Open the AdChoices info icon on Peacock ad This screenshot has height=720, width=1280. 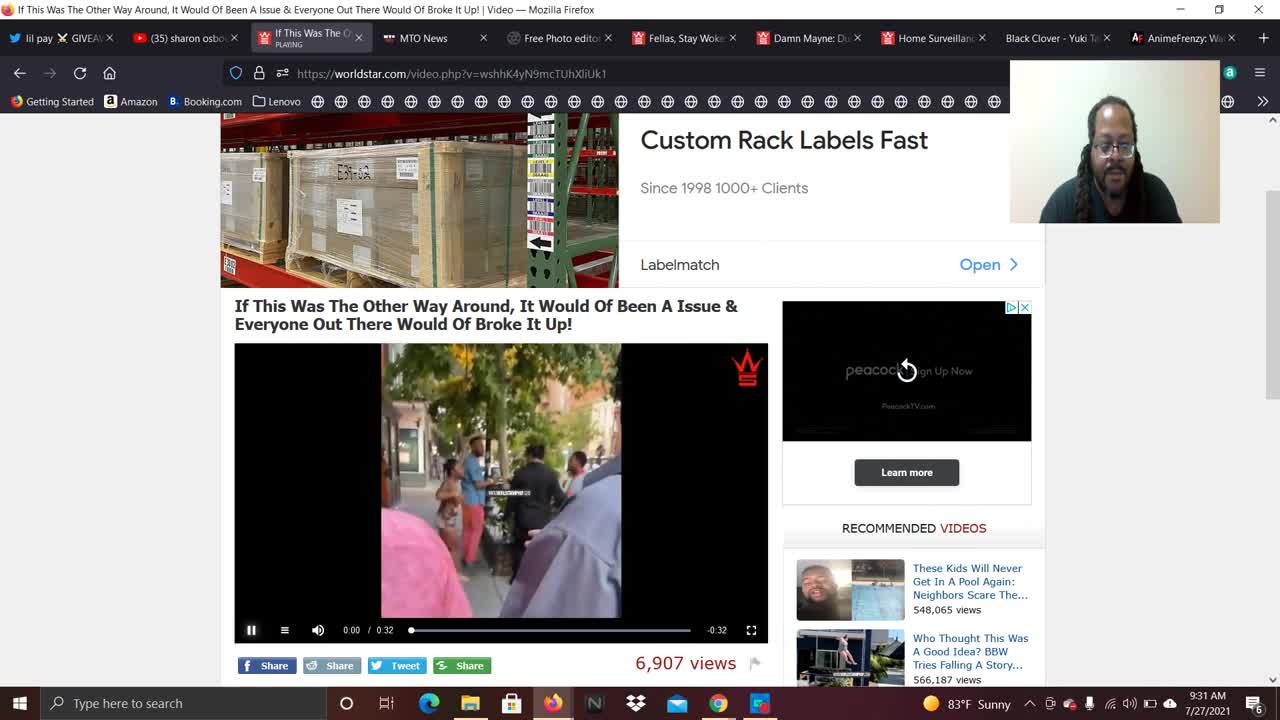tap(1011, 308)
